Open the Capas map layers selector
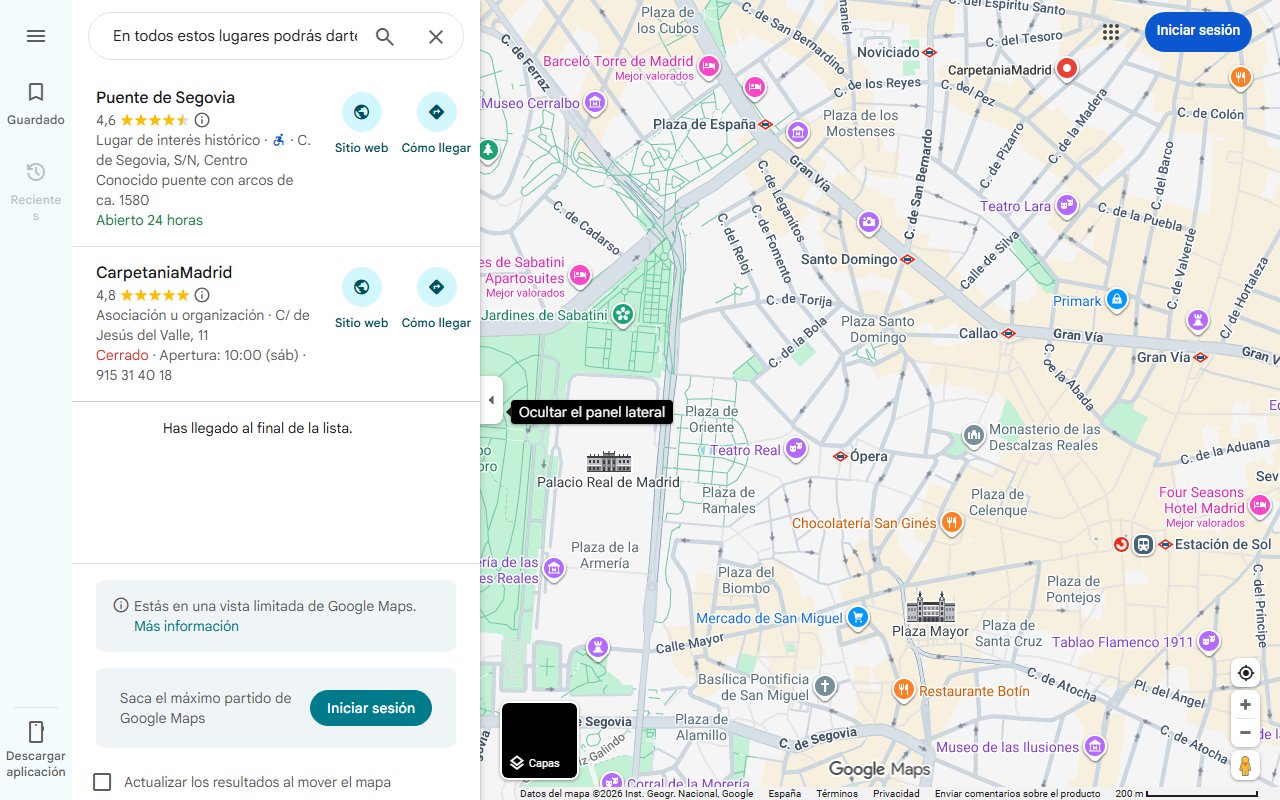The image size is (1280, 800). [x=539, y=740]
